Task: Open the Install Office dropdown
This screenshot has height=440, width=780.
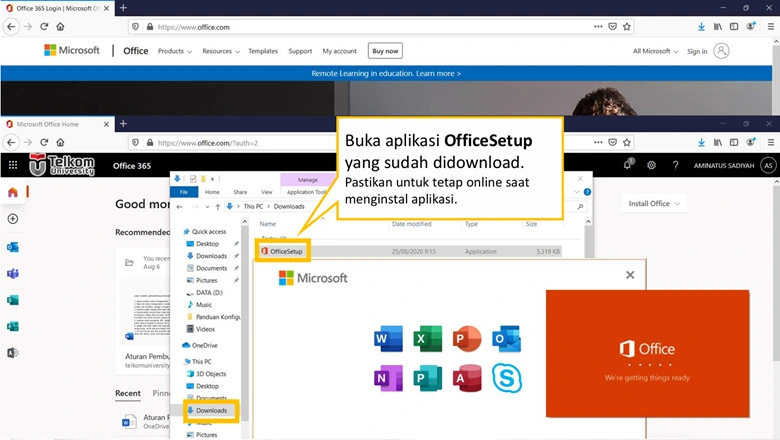Action: tap(654, 203)
